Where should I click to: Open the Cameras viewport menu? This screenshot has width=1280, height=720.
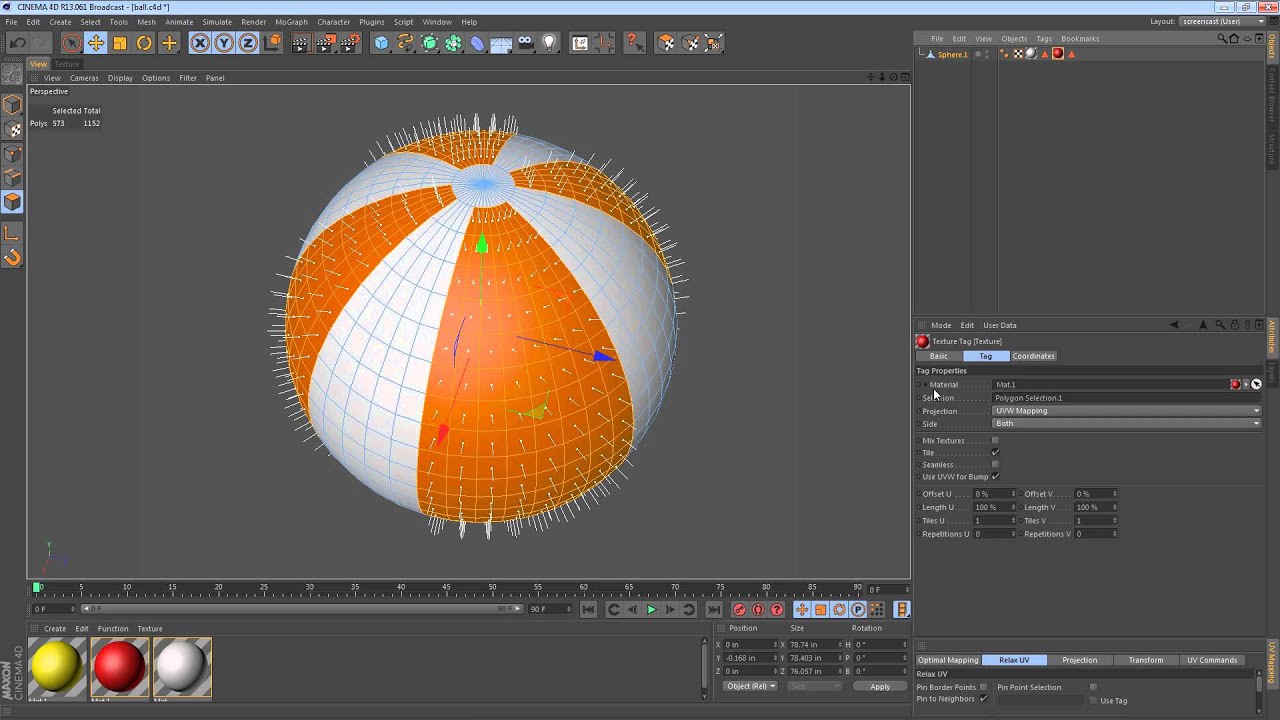point(84,78)
